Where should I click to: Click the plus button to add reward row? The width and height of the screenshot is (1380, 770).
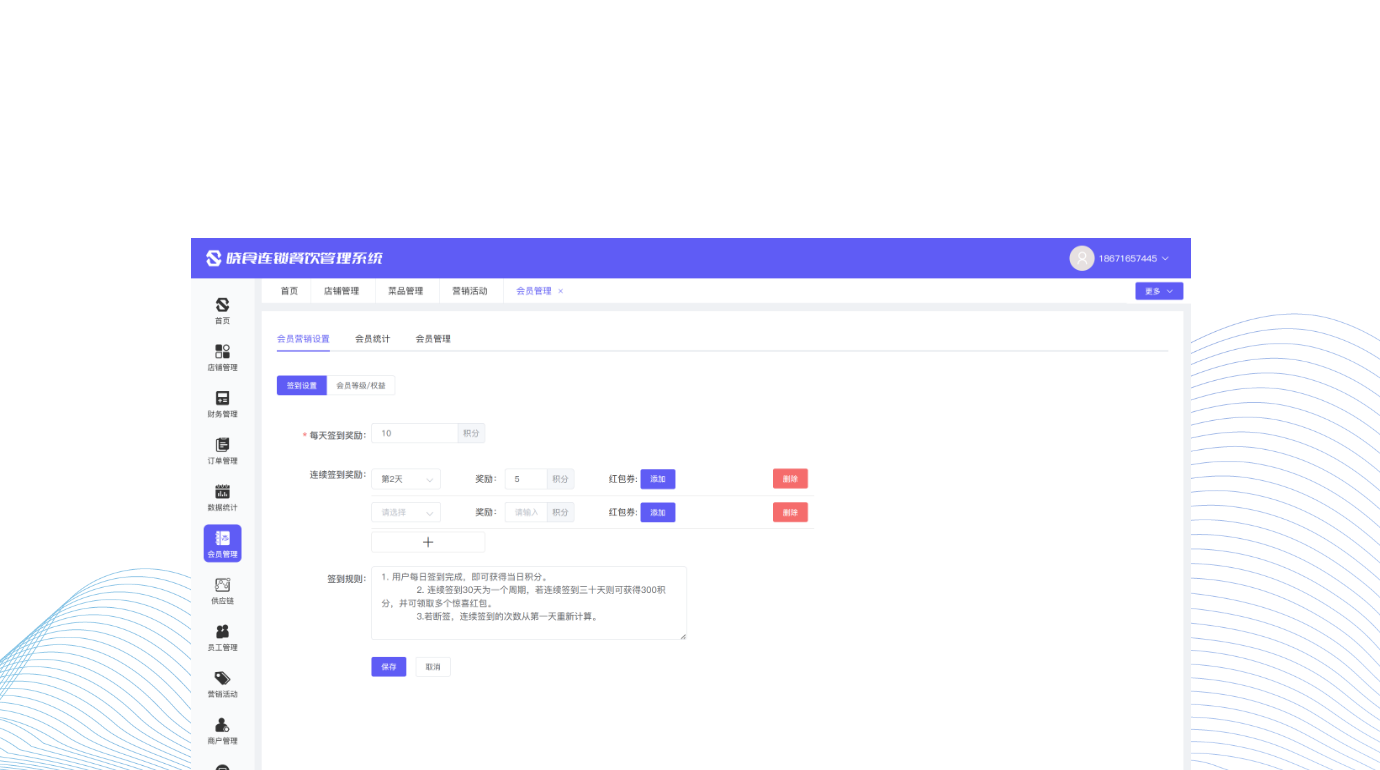coord(428,542)
